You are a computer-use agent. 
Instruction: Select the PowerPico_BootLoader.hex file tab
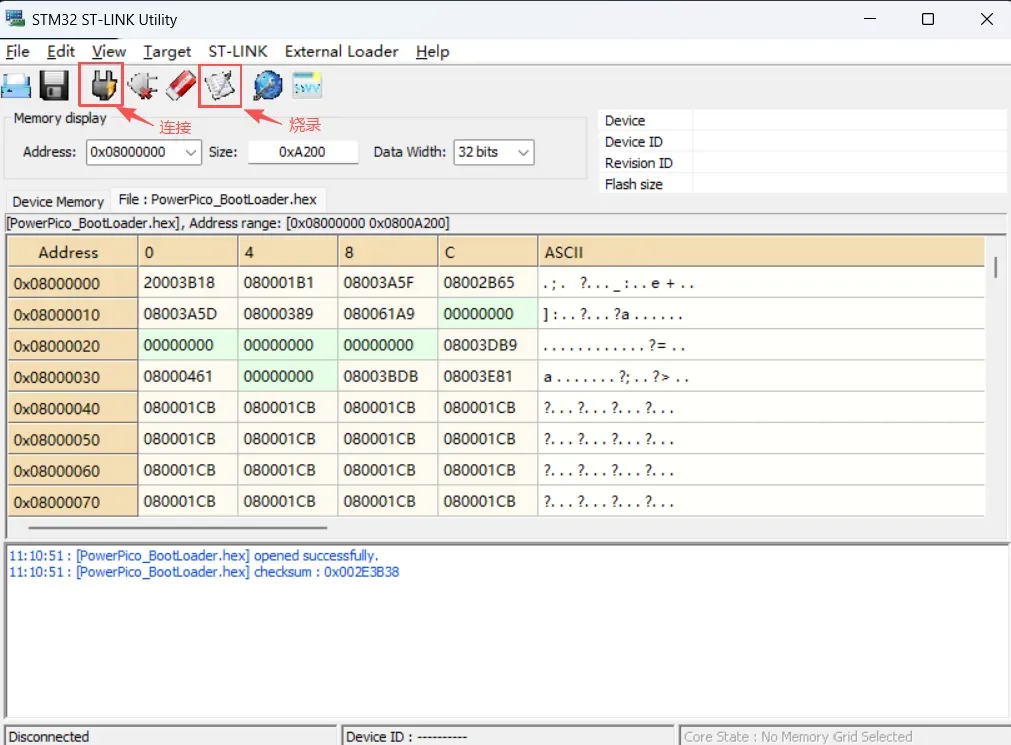[217, 200]
